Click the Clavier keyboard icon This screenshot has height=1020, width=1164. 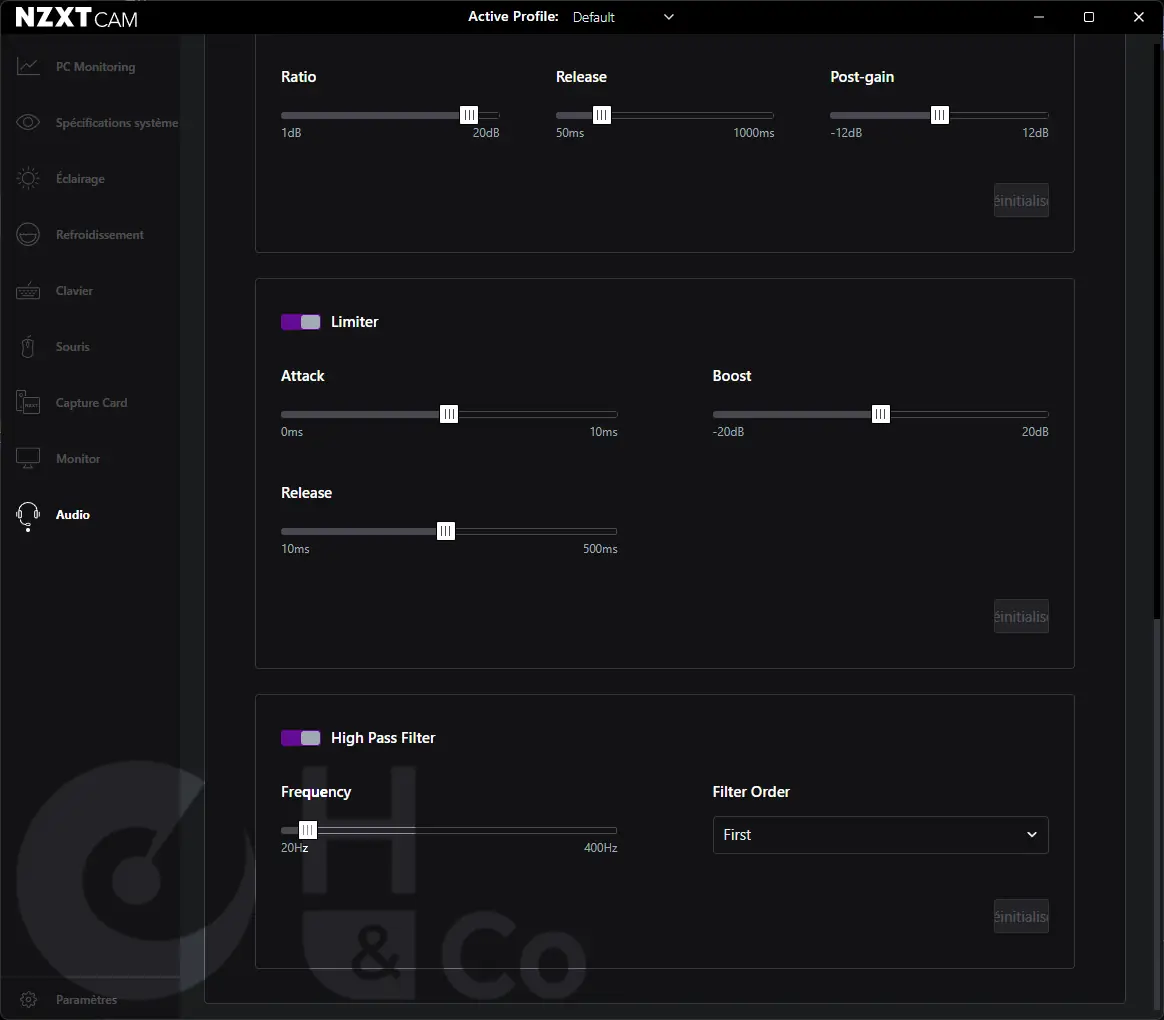[28, 291]
